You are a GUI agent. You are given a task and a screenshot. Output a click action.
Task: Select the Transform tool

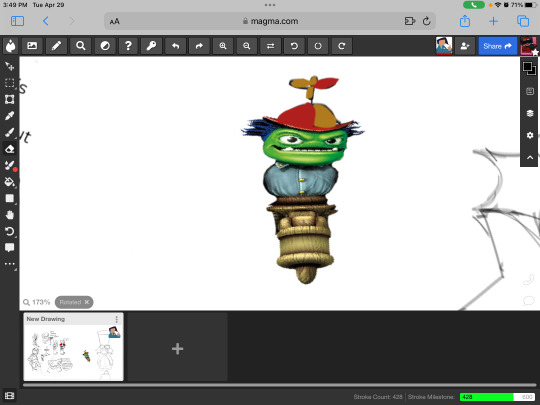10,99
